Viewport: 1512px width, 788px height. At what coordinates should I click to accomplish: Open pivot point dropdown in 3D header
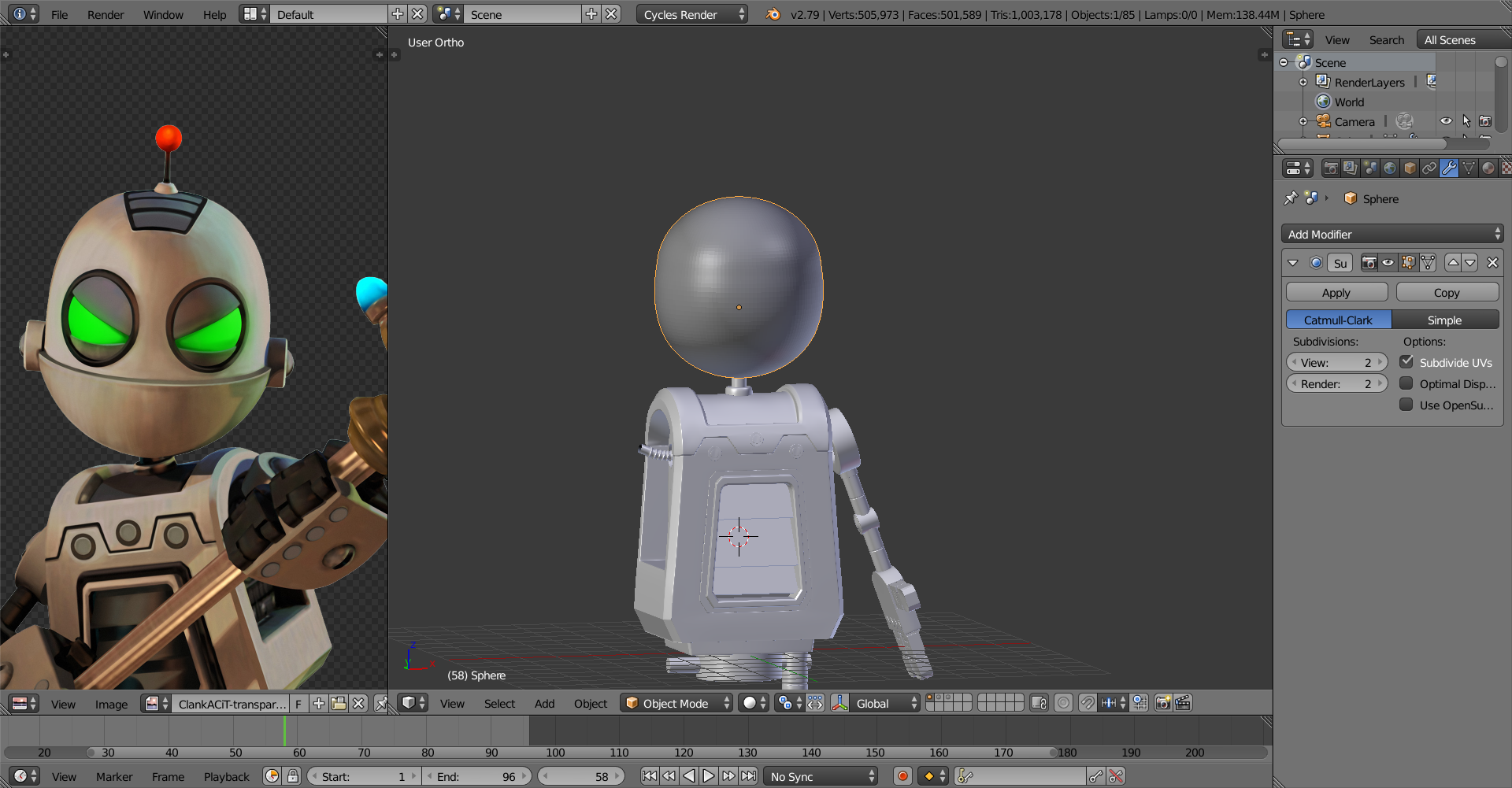[x=789, y=703]
